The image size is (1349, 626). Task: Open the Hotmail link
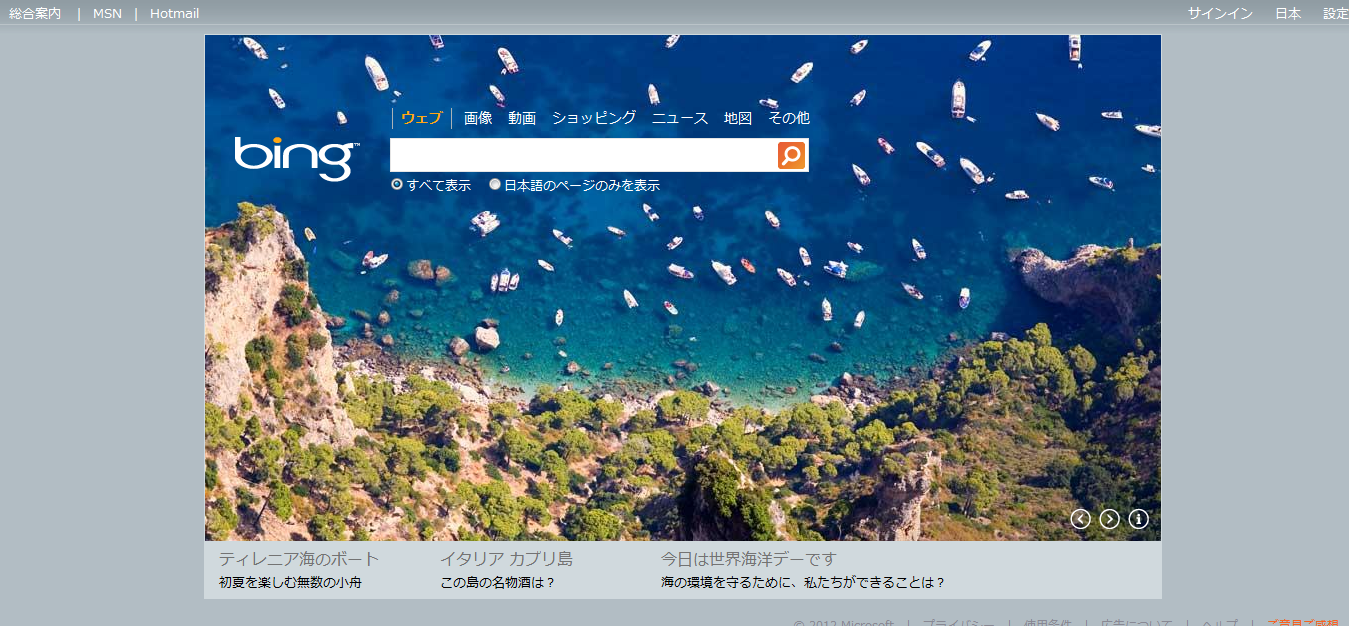[174, 13]
